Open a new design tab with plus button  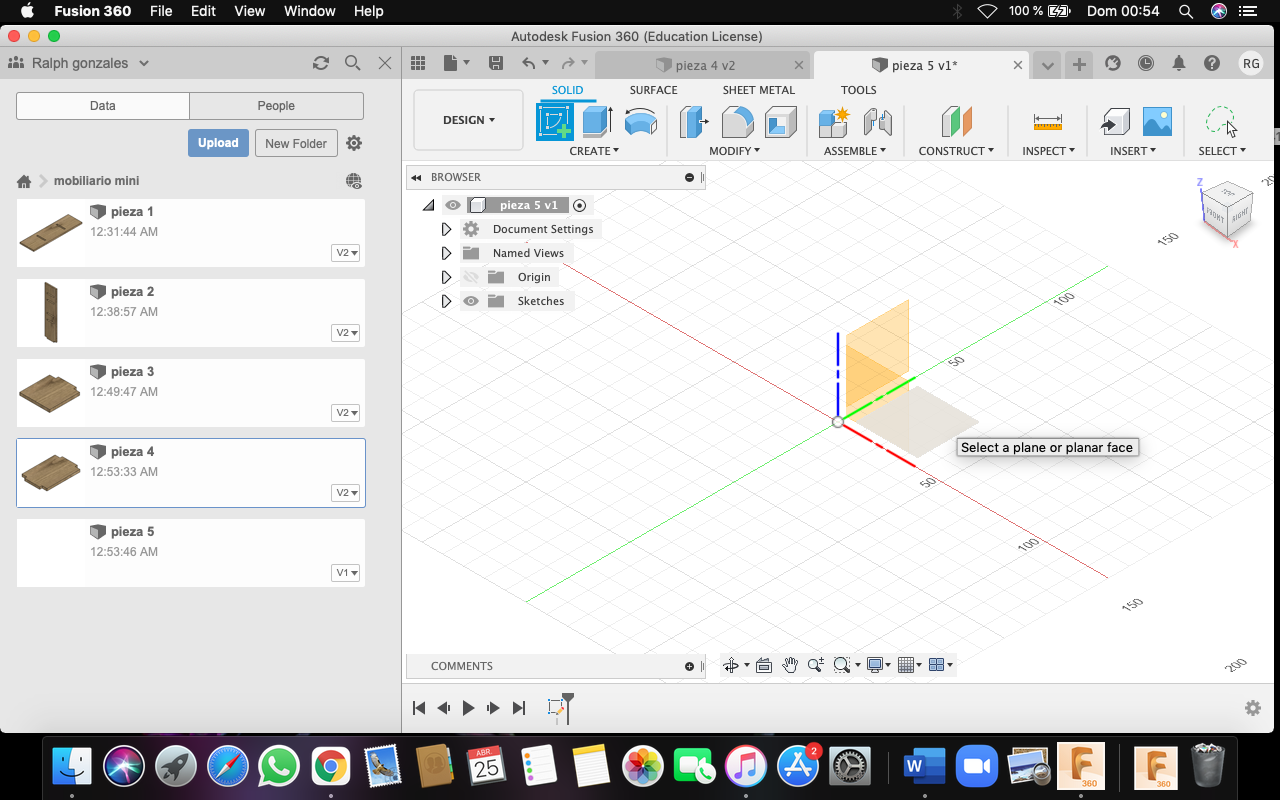[x=1079, y=65]
